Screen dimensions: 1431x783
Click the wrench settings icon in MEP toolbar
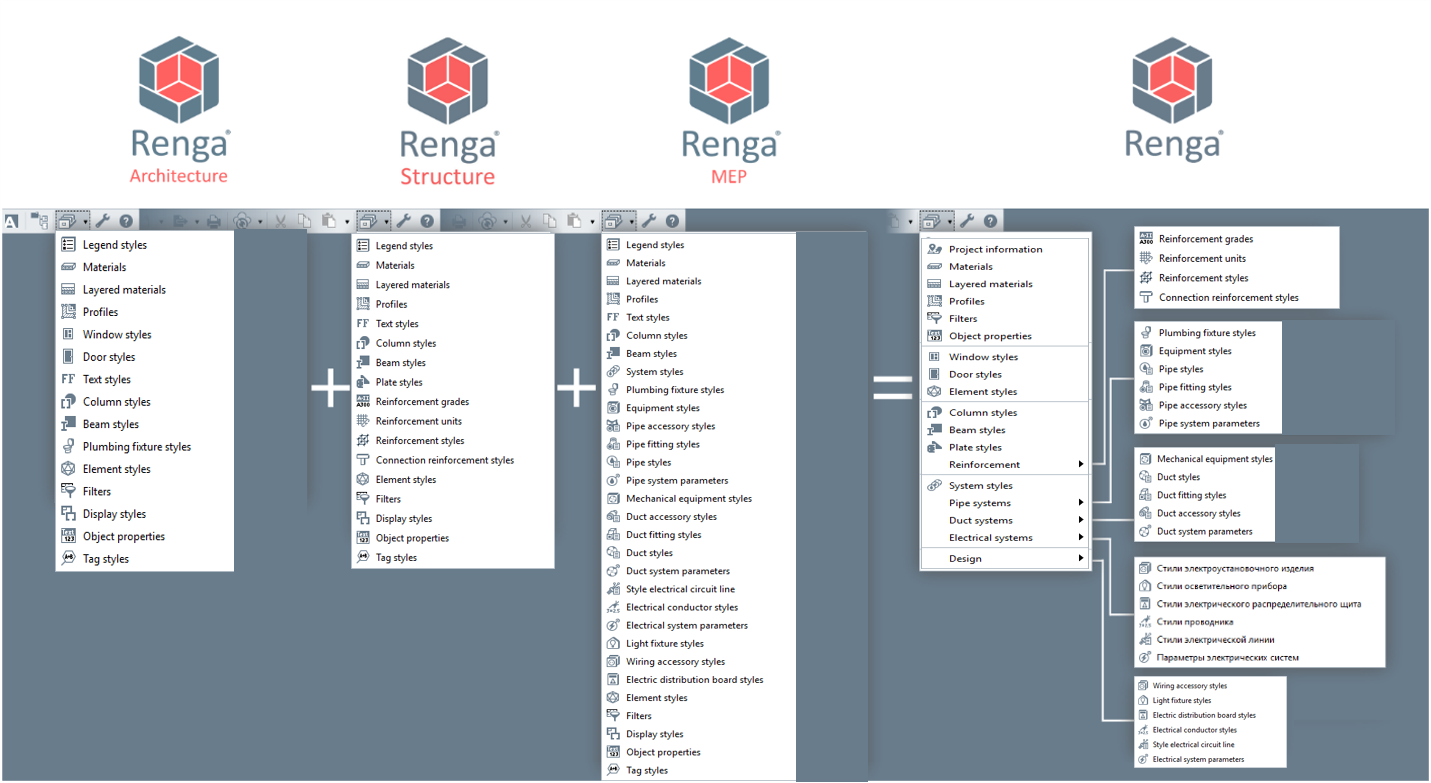point(648,221)
